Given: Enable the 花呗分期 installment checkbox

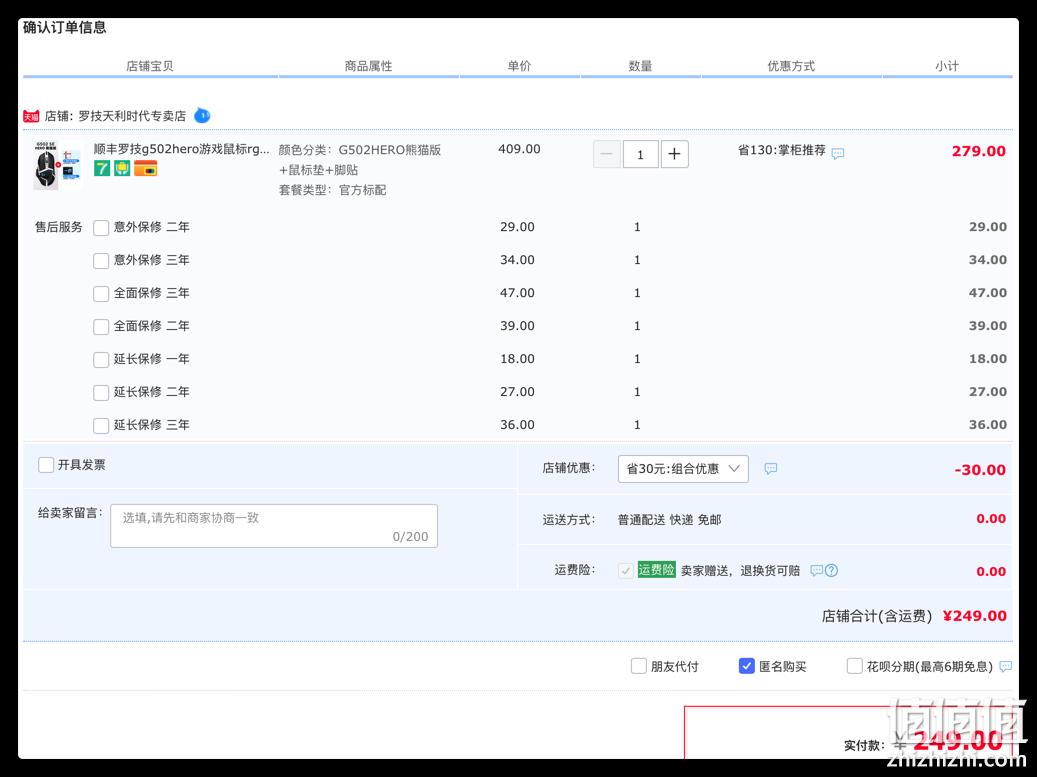Looking at the screenshot, I should 854,666.
